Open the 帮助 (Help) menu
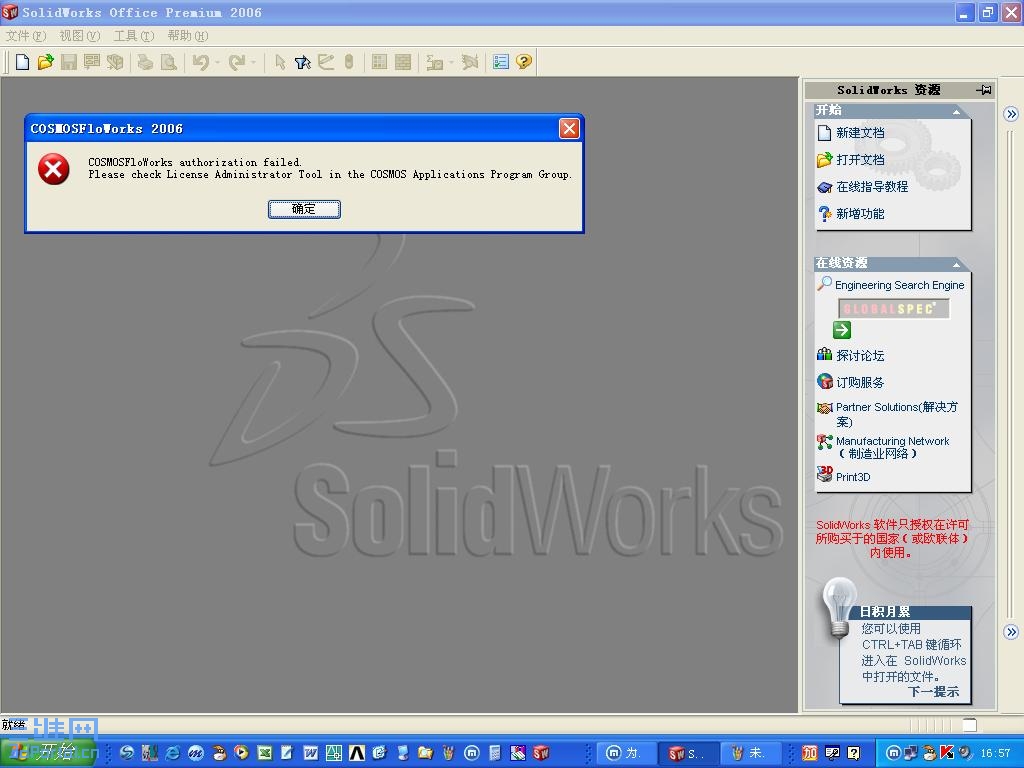1024x768 pixels. click(x=187, y=35)
